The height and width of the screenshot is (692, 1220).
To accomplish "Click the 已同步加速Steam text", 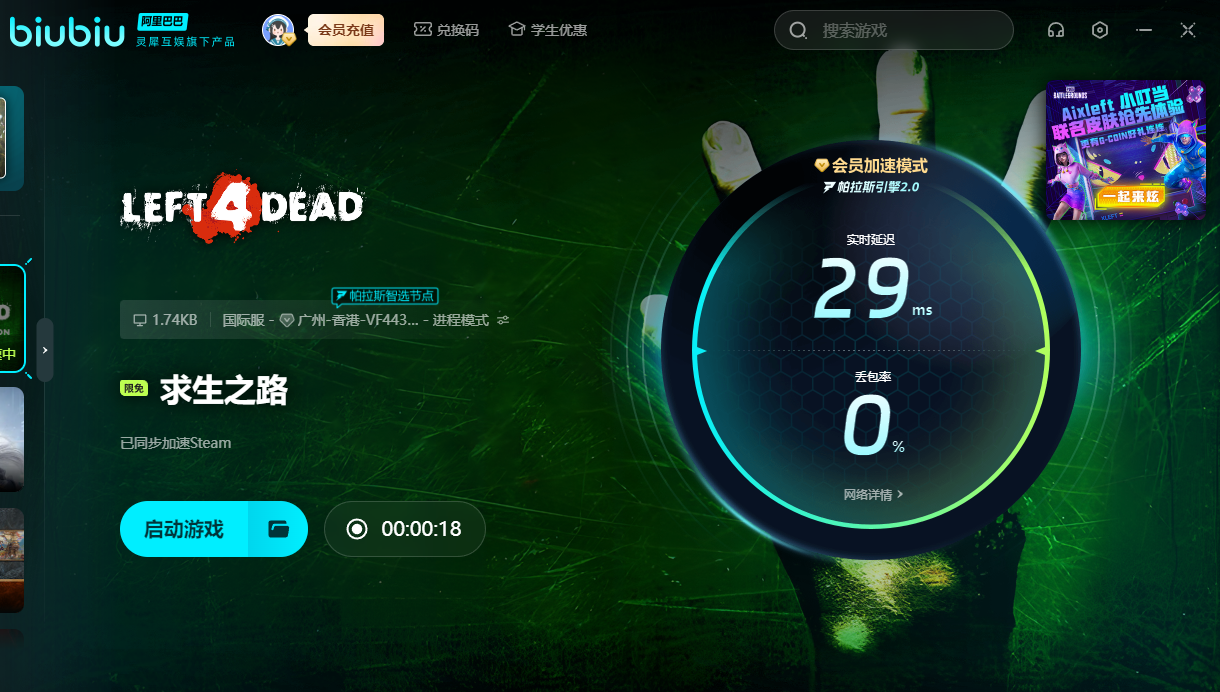I will click(175, 443).
